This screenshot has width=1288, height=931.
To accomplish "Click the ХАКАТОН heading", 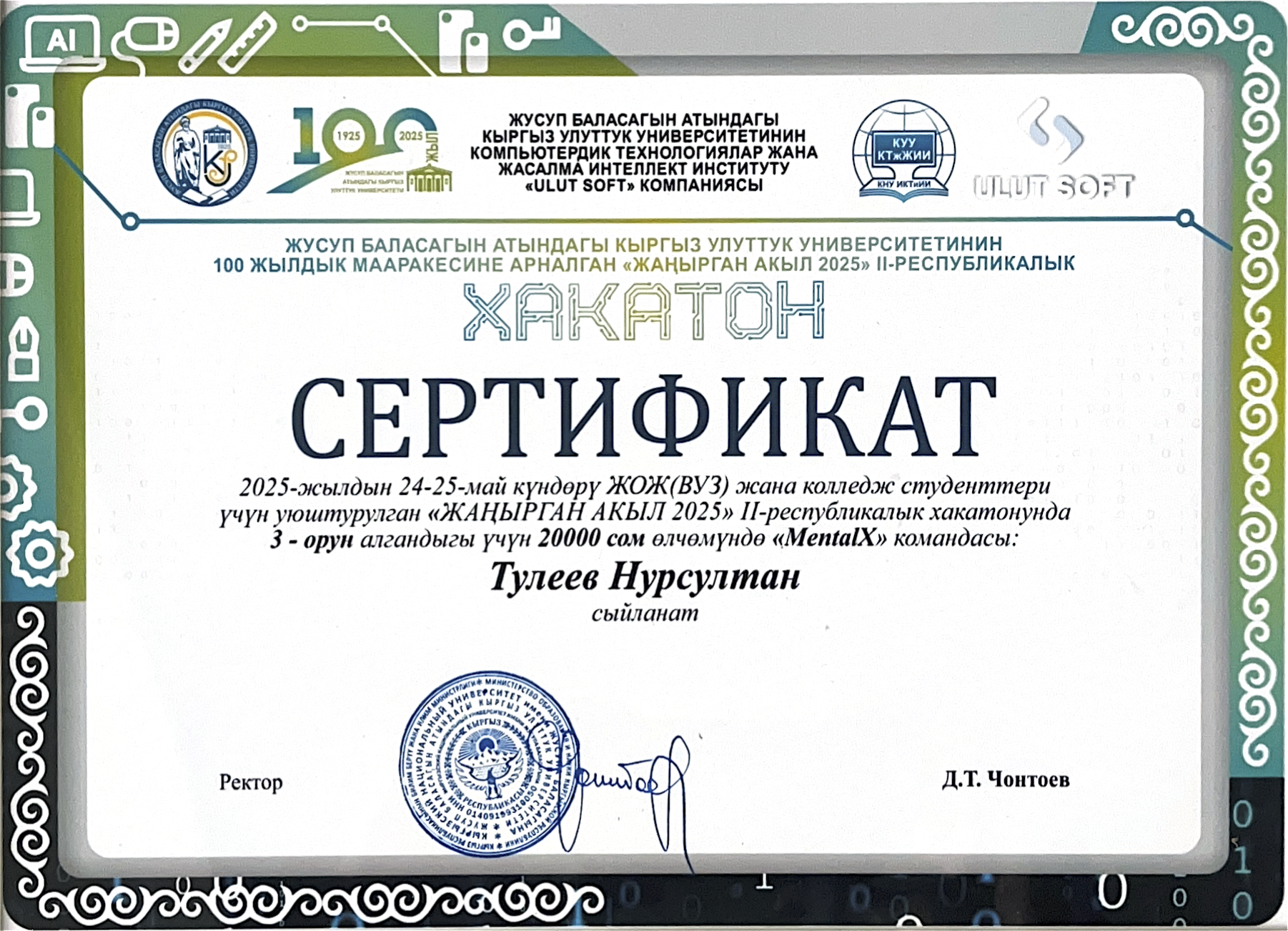I will tap(643, 312).
